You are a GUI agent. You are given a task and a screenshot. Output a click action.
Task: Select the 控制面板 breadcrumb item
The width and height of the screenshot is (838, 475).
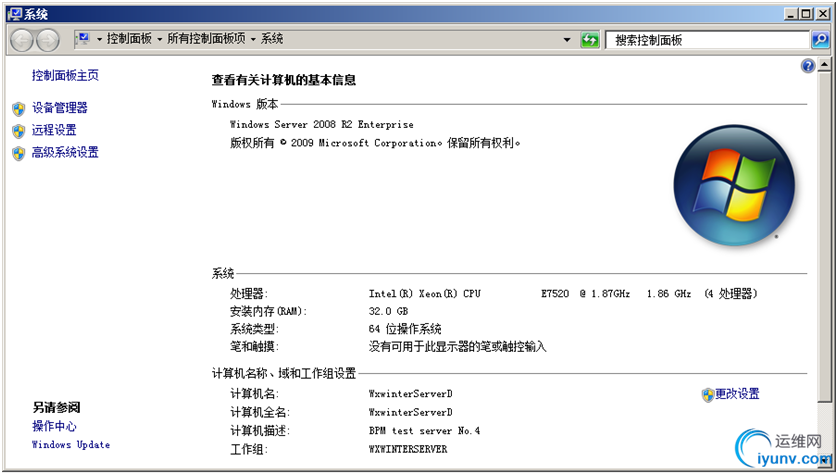click(x=129, y=38)
